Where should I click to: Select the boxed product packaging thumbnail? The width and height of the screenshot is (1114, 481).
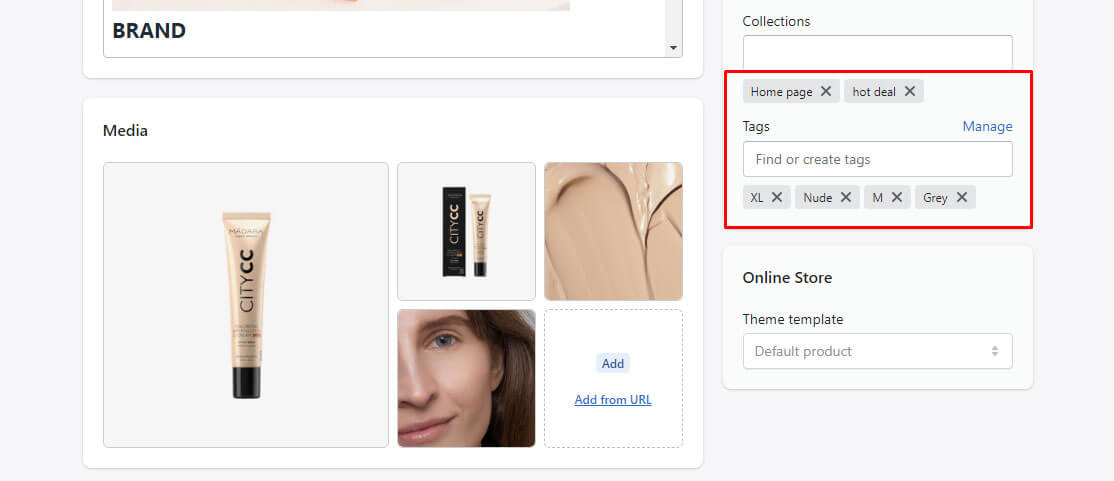(x=466, y=232)
